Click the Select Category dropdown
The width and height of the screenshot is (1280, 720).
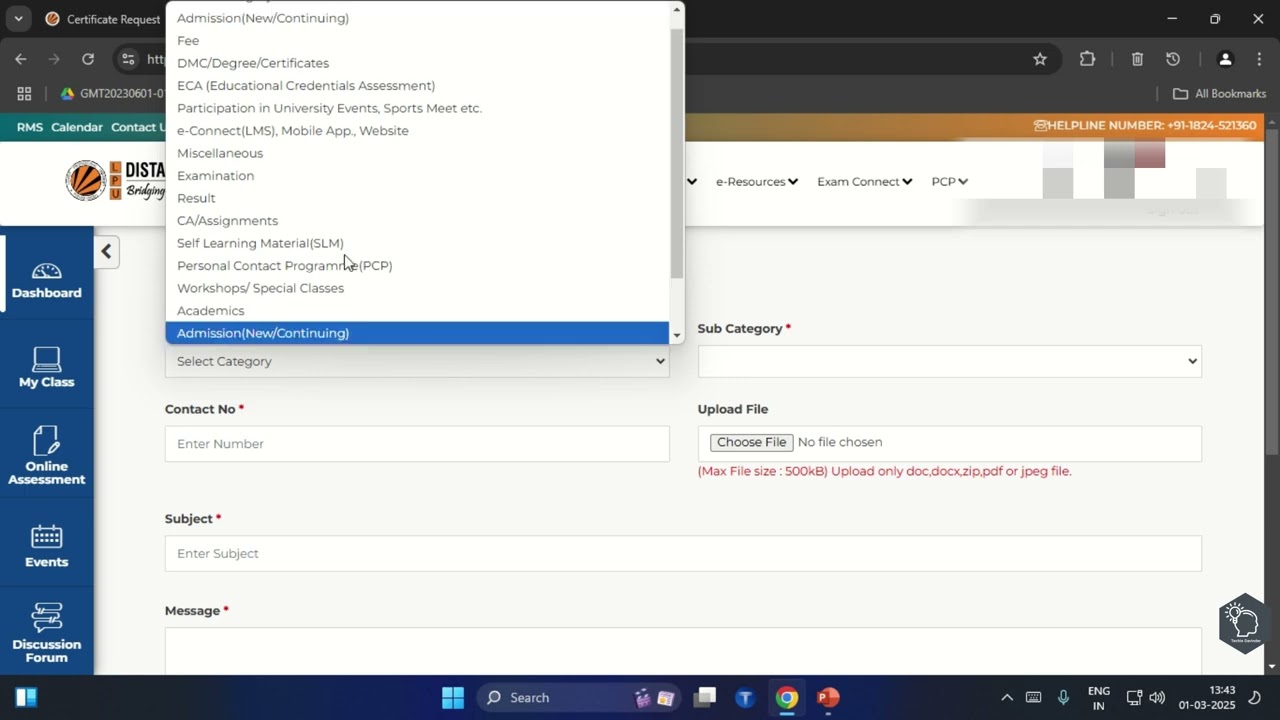[417, 361]
